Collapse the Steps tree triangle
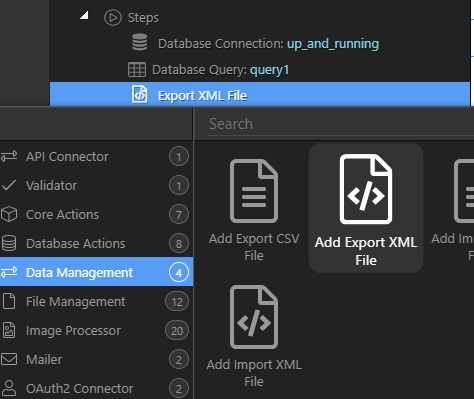Viewport: 474px width, 399px height. 84,15
